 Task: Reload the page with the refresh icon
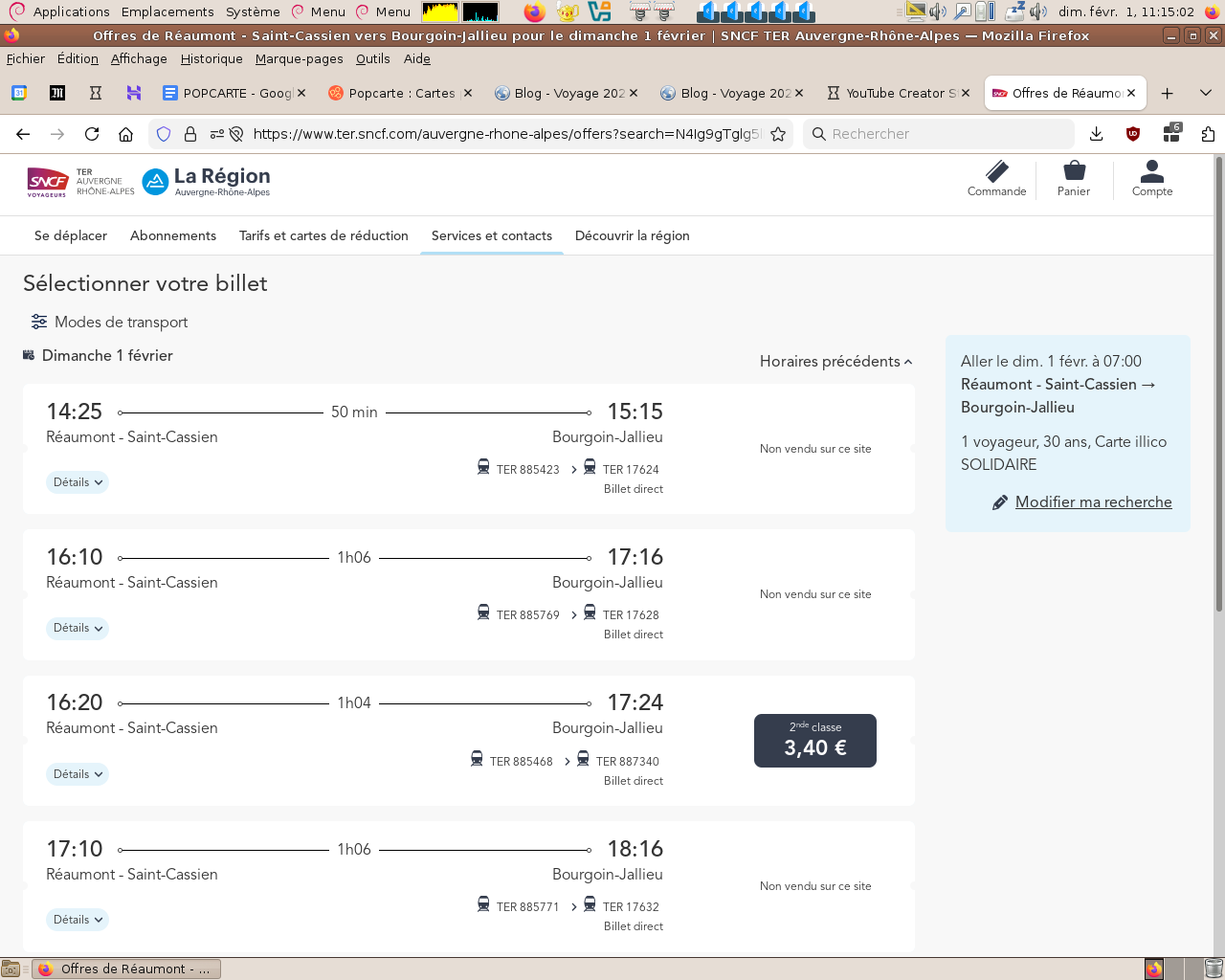pos(92,134)
